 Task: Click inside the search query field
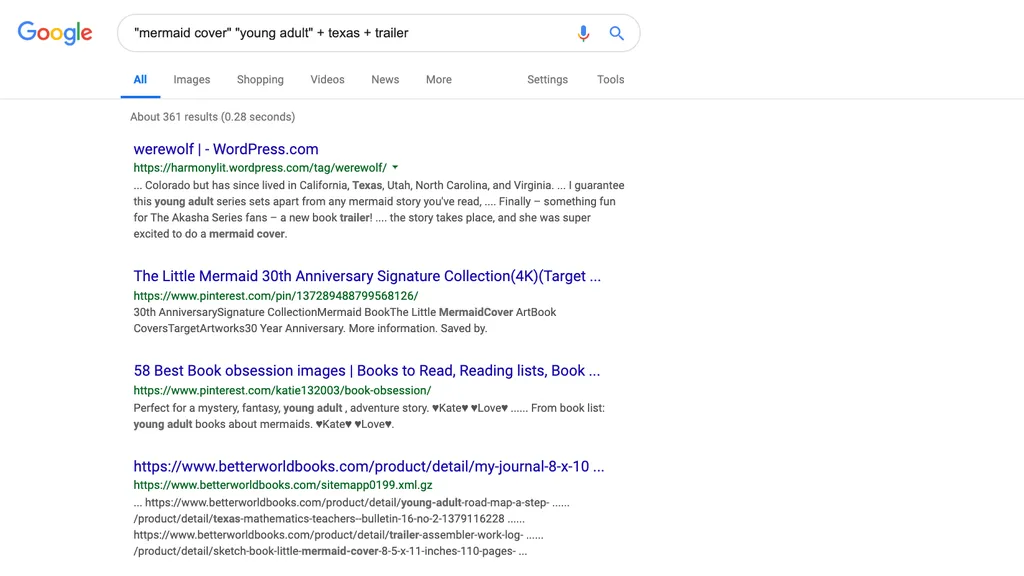click(346, 33)
